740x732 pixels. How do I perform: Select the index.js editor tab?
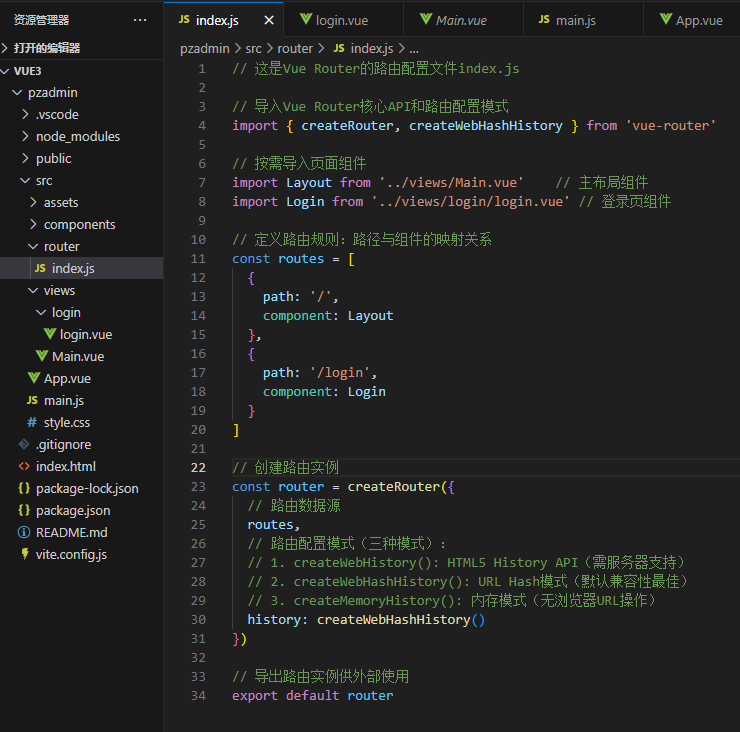point(224,20)
